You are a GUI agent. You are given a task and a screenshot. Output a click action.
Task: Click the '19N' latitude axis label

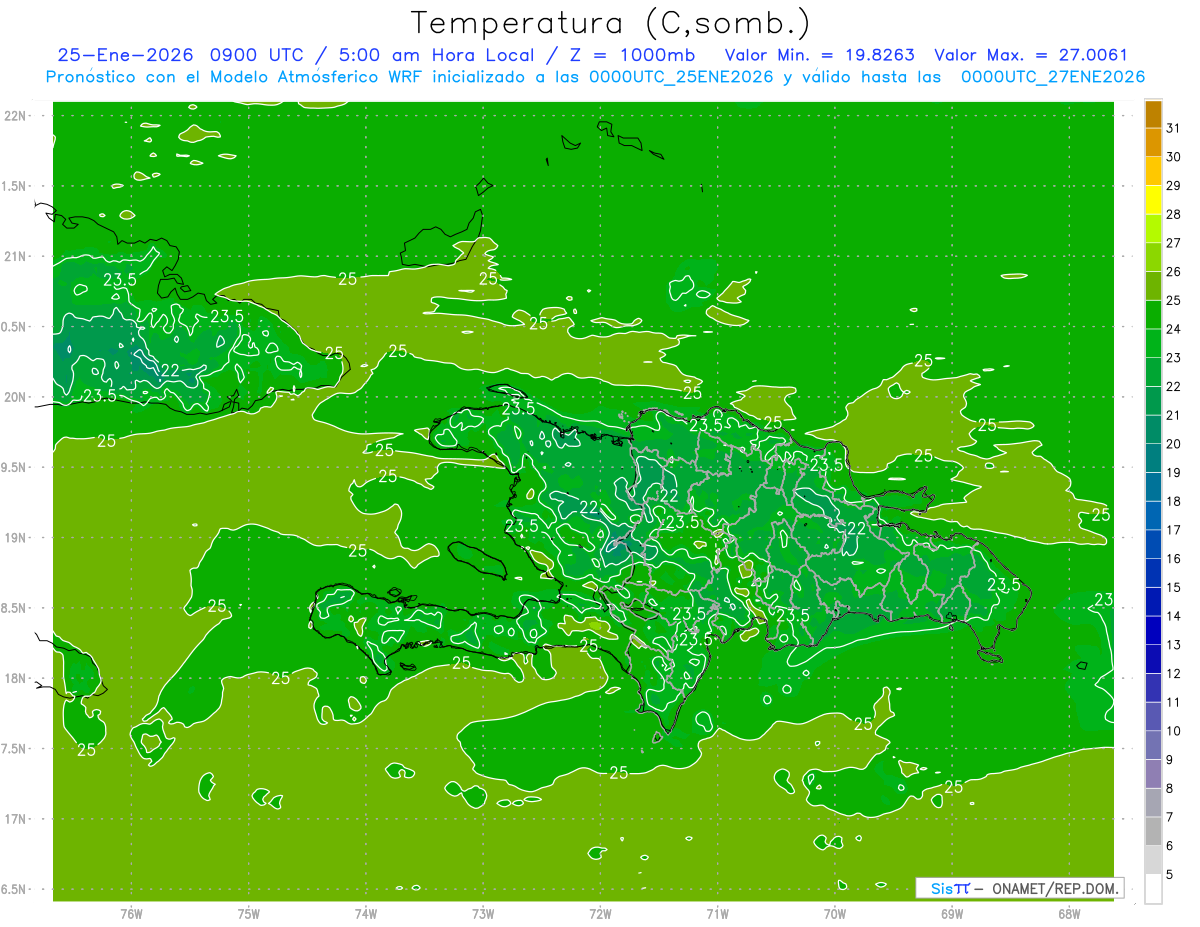coord(14,538)
